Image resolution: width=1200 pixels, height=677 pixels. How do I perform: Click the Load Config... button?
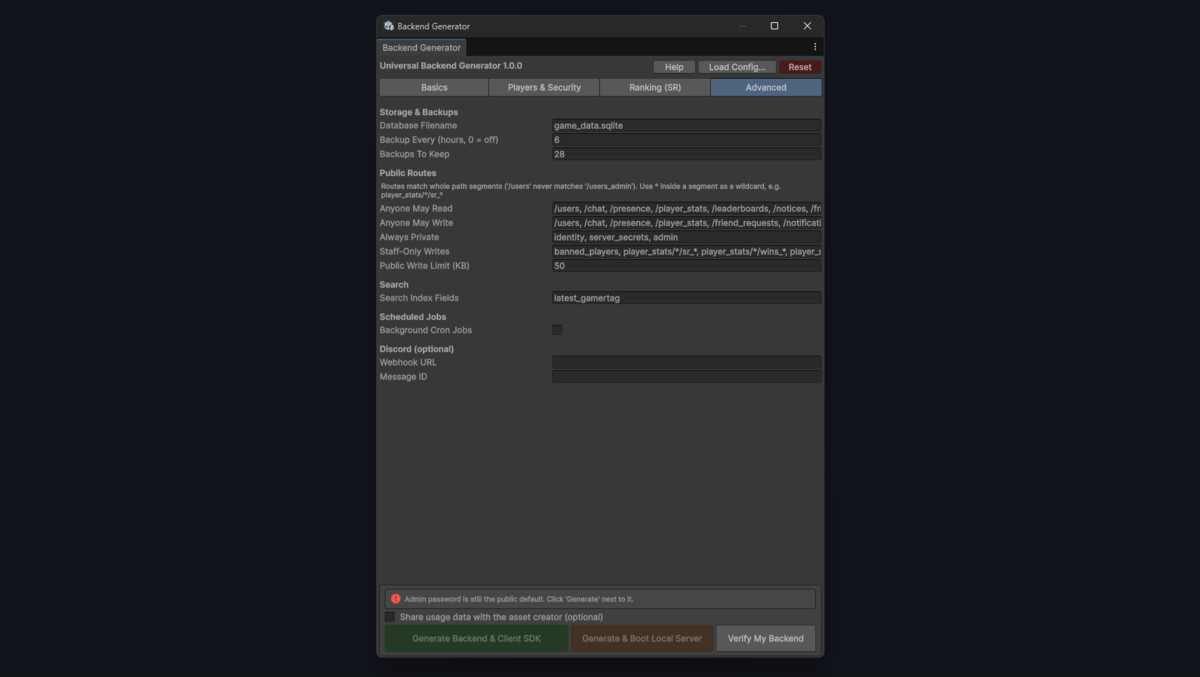737,67
